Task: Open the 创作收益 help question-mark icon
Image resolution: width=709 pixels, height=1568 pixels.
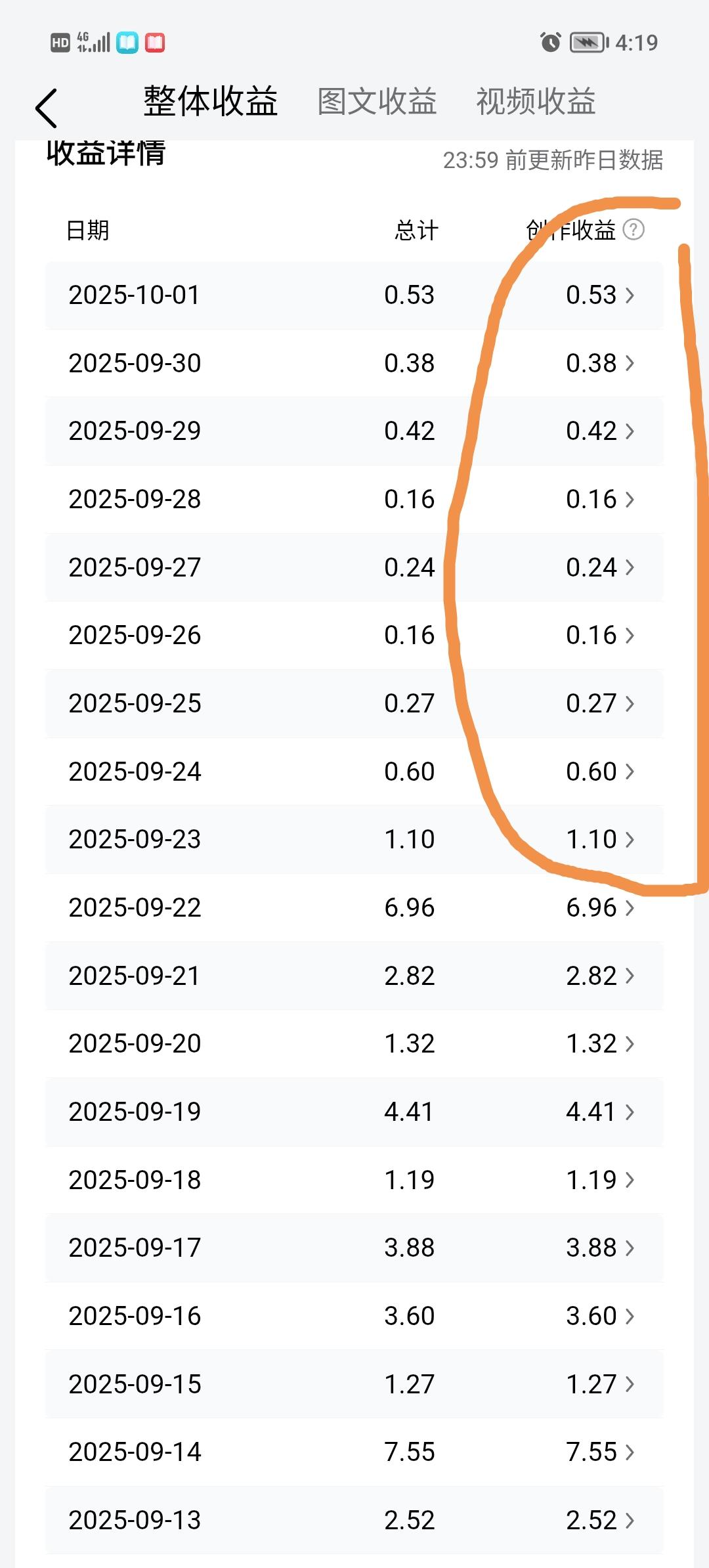Action: tap(633, 230)
